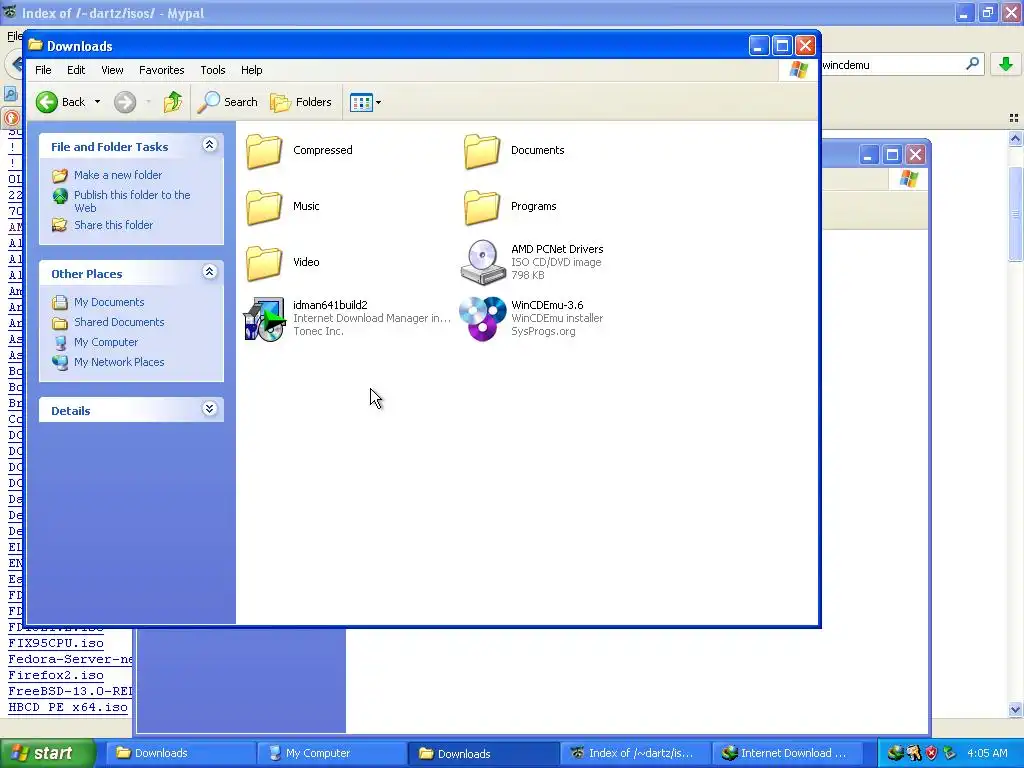
Task: Select the Music folder
Action: pos(283,206)
